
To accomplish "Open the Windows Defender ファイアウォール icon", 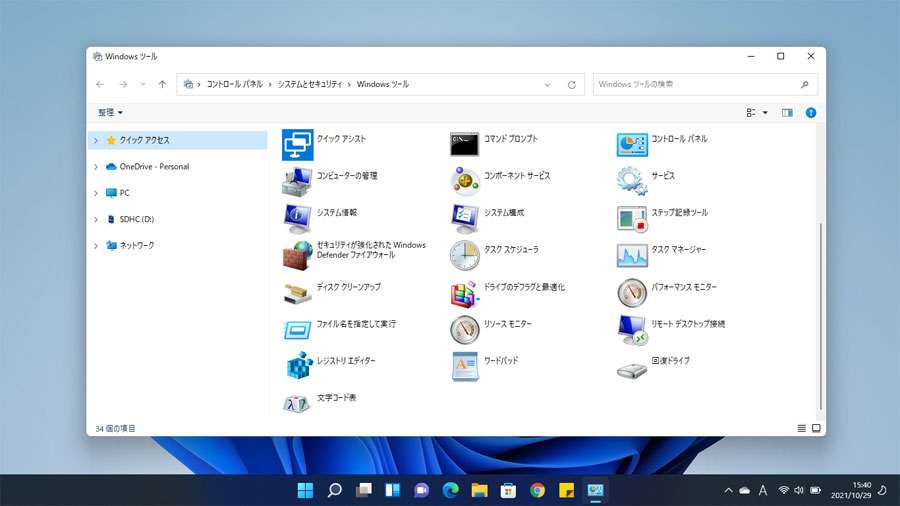I will pyautogui.click(x=297, y=255).
